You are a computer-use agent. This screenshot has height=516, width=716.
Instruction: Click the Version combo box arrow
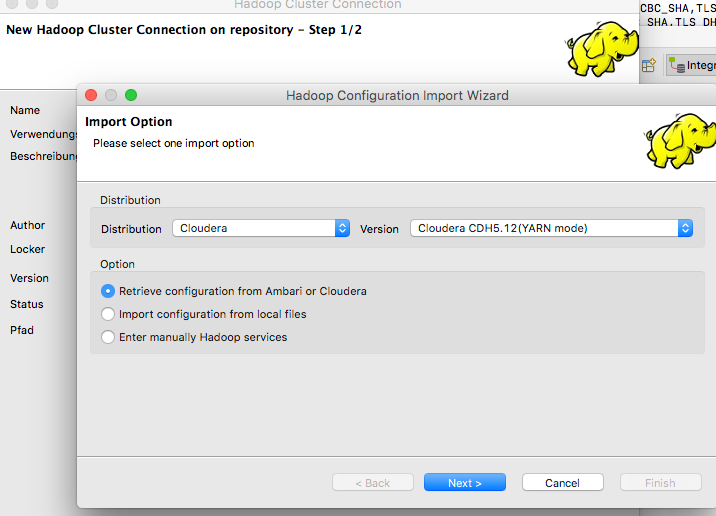point(685,228)
